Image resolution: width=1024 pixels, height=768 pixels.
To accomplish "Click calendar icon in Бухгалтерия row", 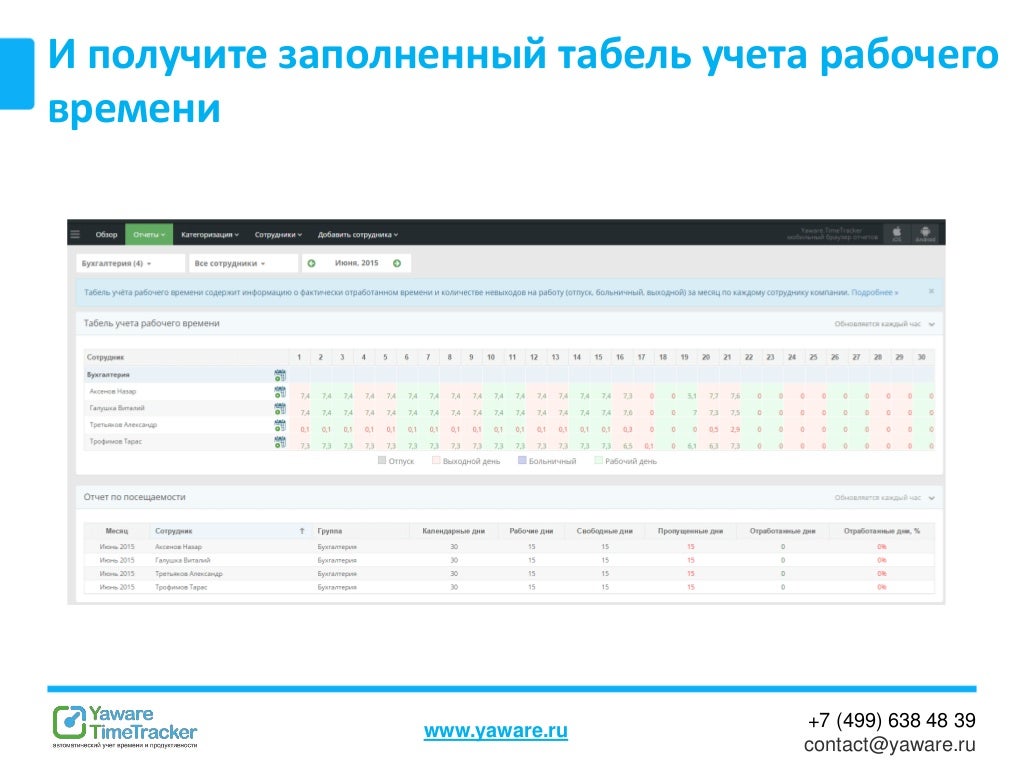I will (x=280, y=375).
